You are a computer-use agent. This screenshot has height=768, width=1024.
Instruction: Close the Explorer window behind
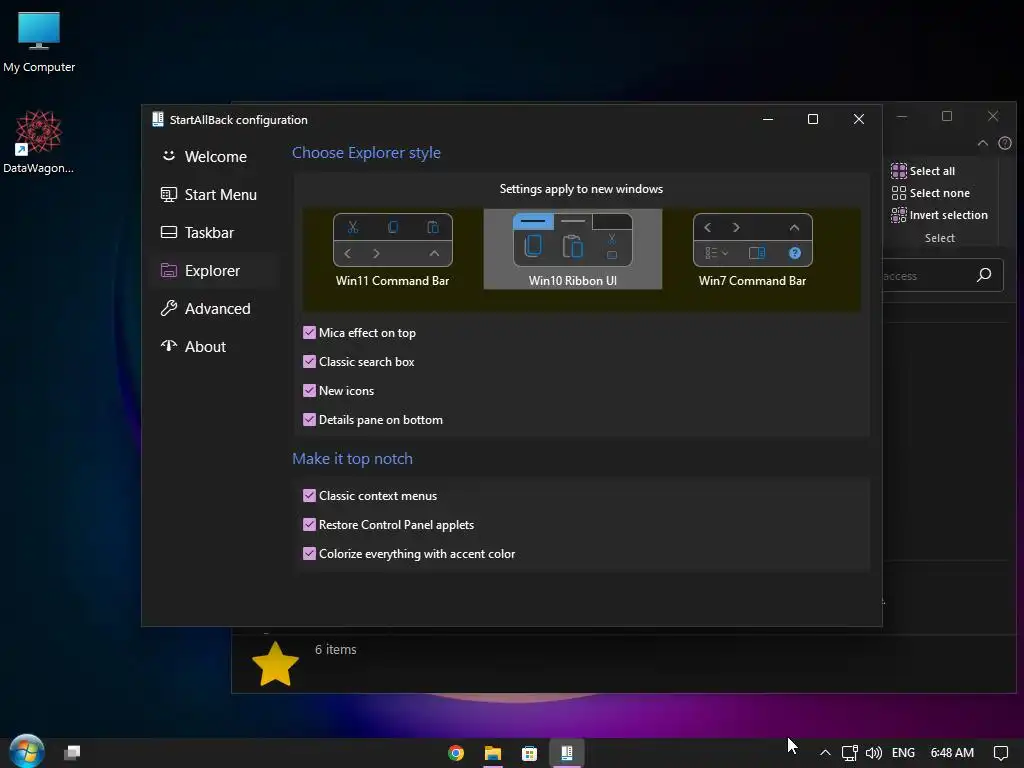pyautogui.click(x=993, y=116)
